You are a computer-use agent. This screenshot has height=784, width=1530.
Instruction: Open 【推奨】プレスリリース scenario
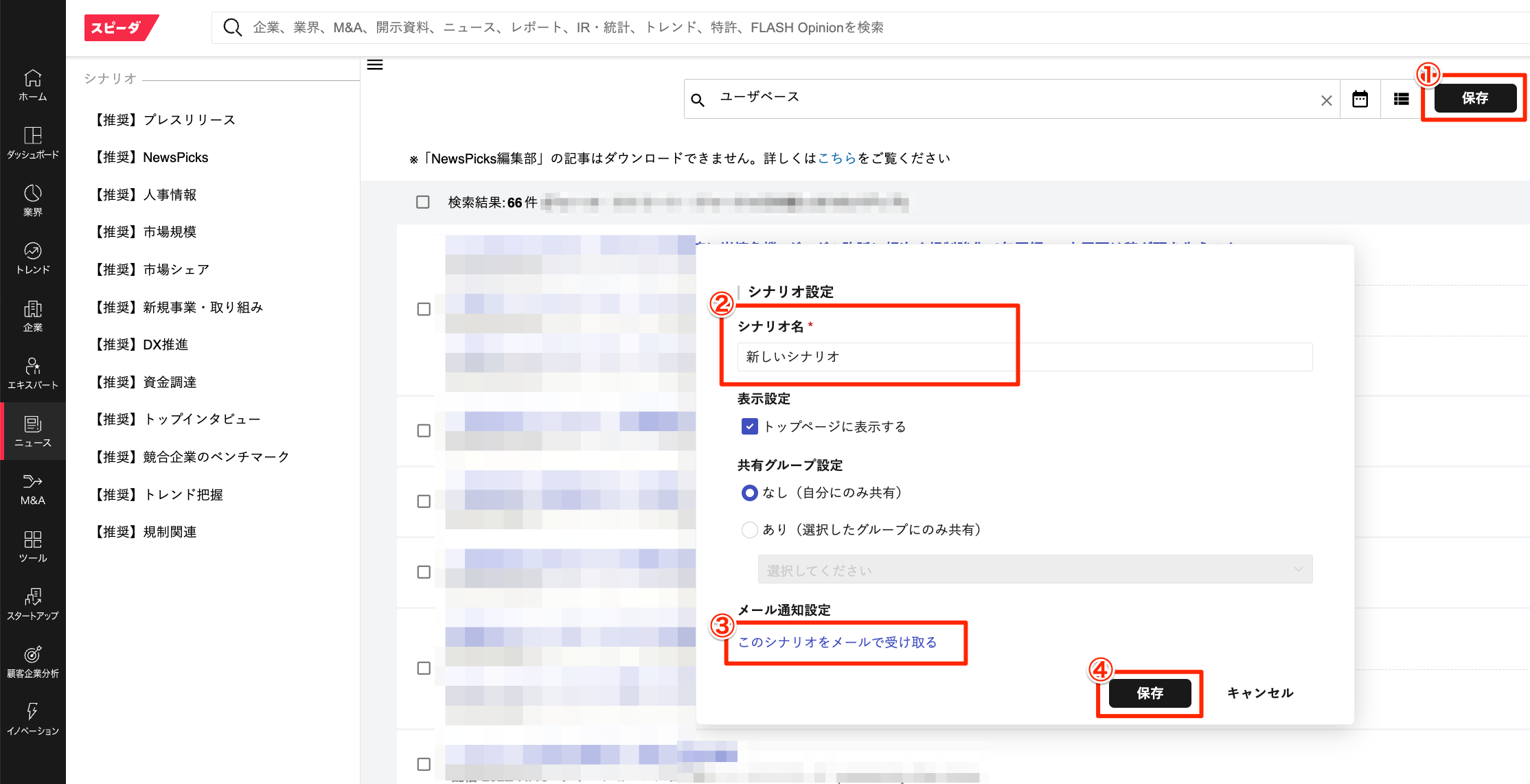pos(165,120)
